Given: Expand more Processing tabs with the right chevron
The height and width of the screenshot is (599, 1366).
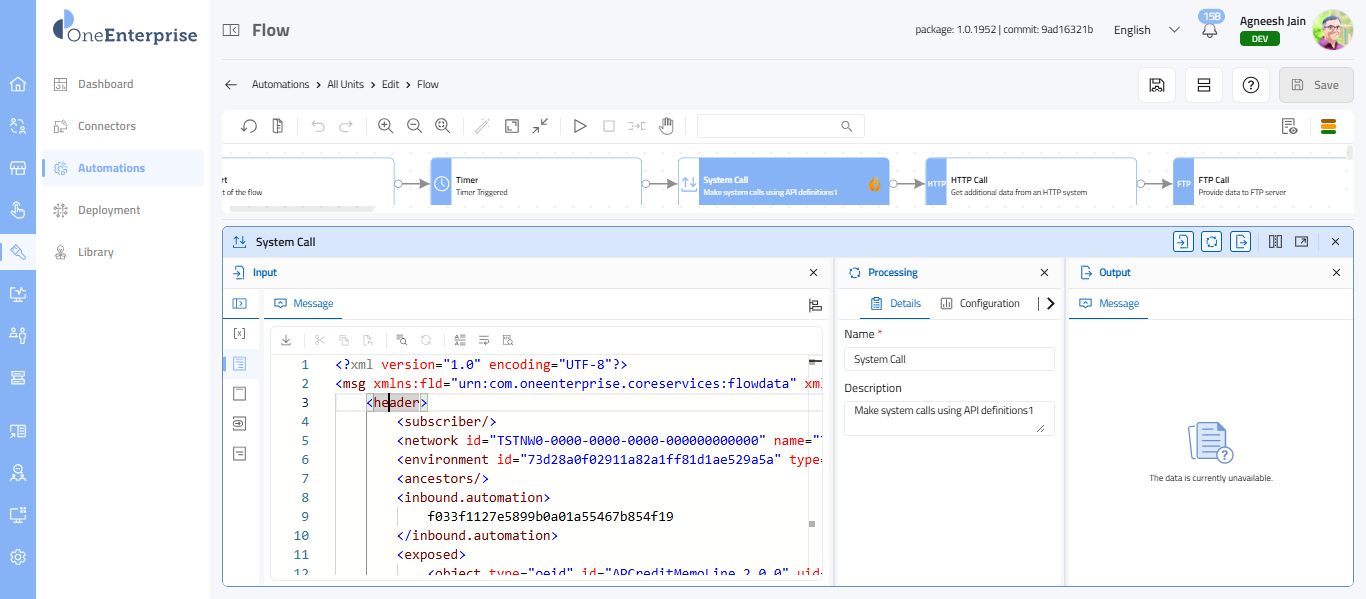Looking at the screenshot, I should (x=1050, y=304).
